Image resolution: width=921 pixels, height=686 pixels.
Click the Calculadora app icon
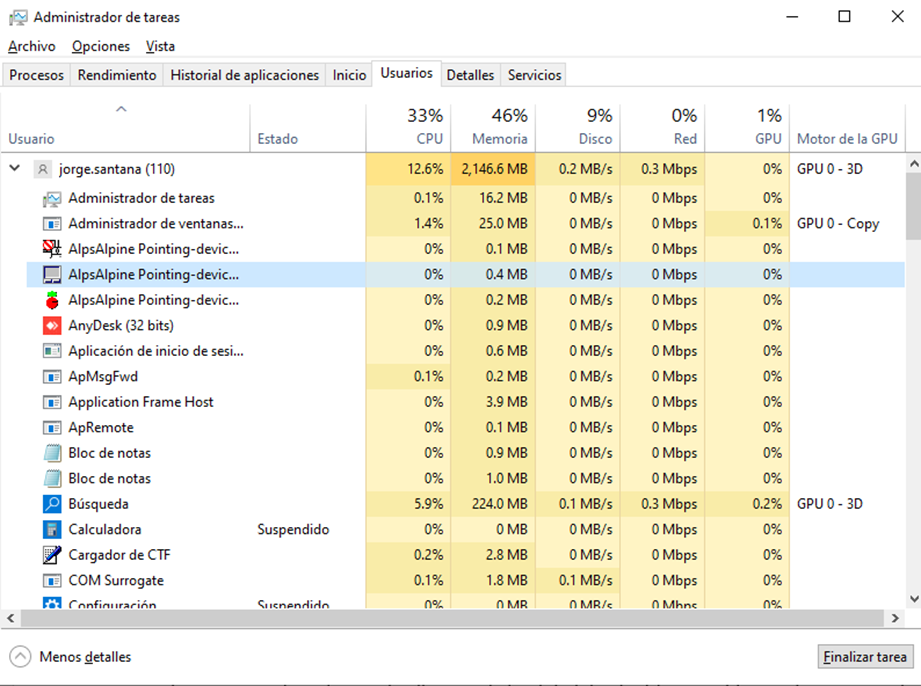point(52,529)
